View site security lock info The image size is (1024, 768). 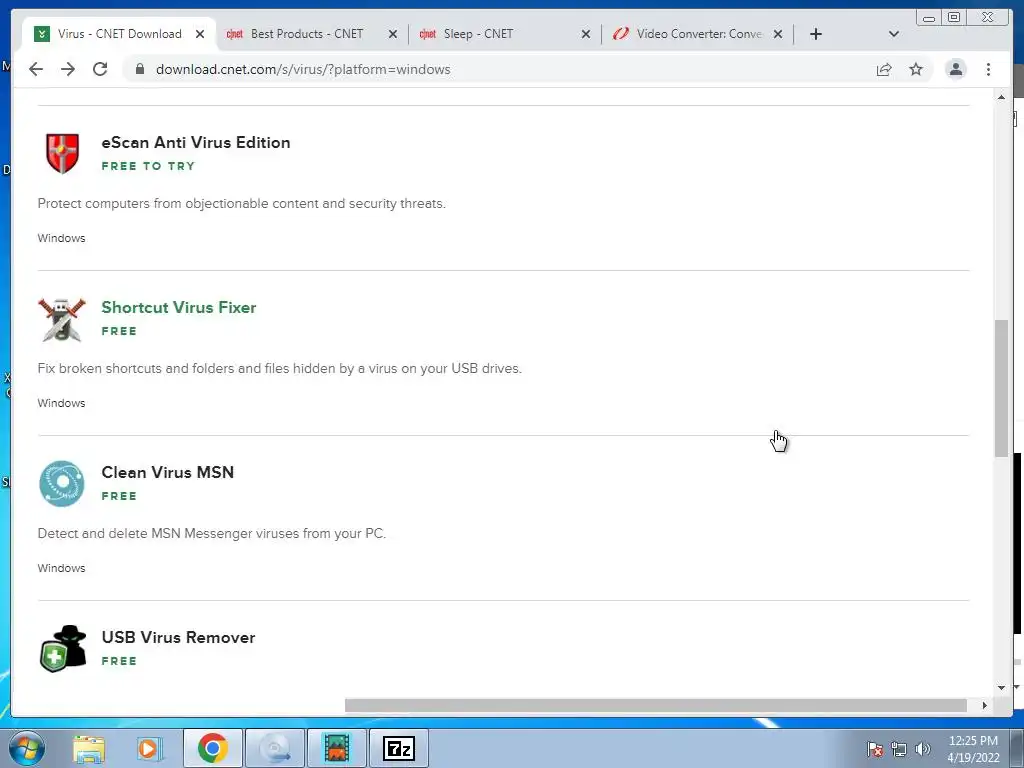139,69
